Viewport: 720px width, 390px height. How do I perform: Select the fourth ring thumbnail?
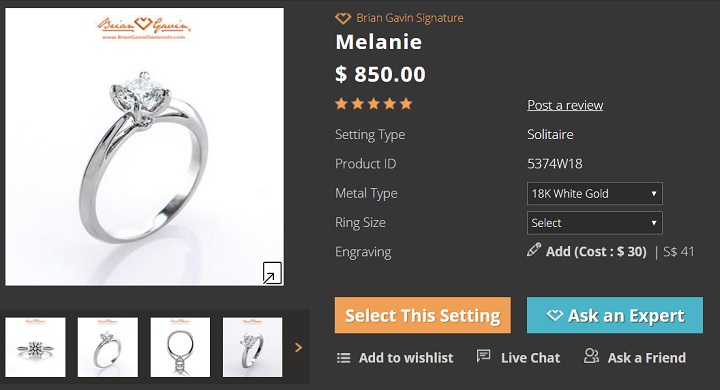click(253, 347)
